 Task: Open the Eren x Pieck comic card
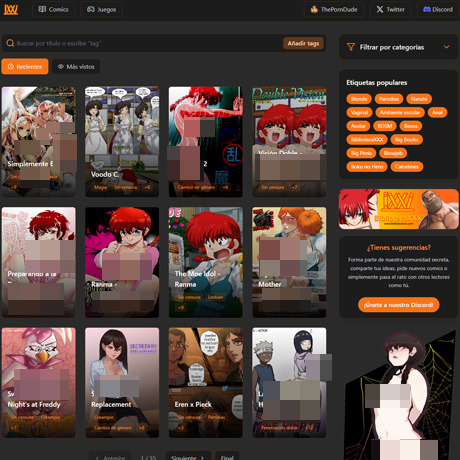tap(206, 382)
